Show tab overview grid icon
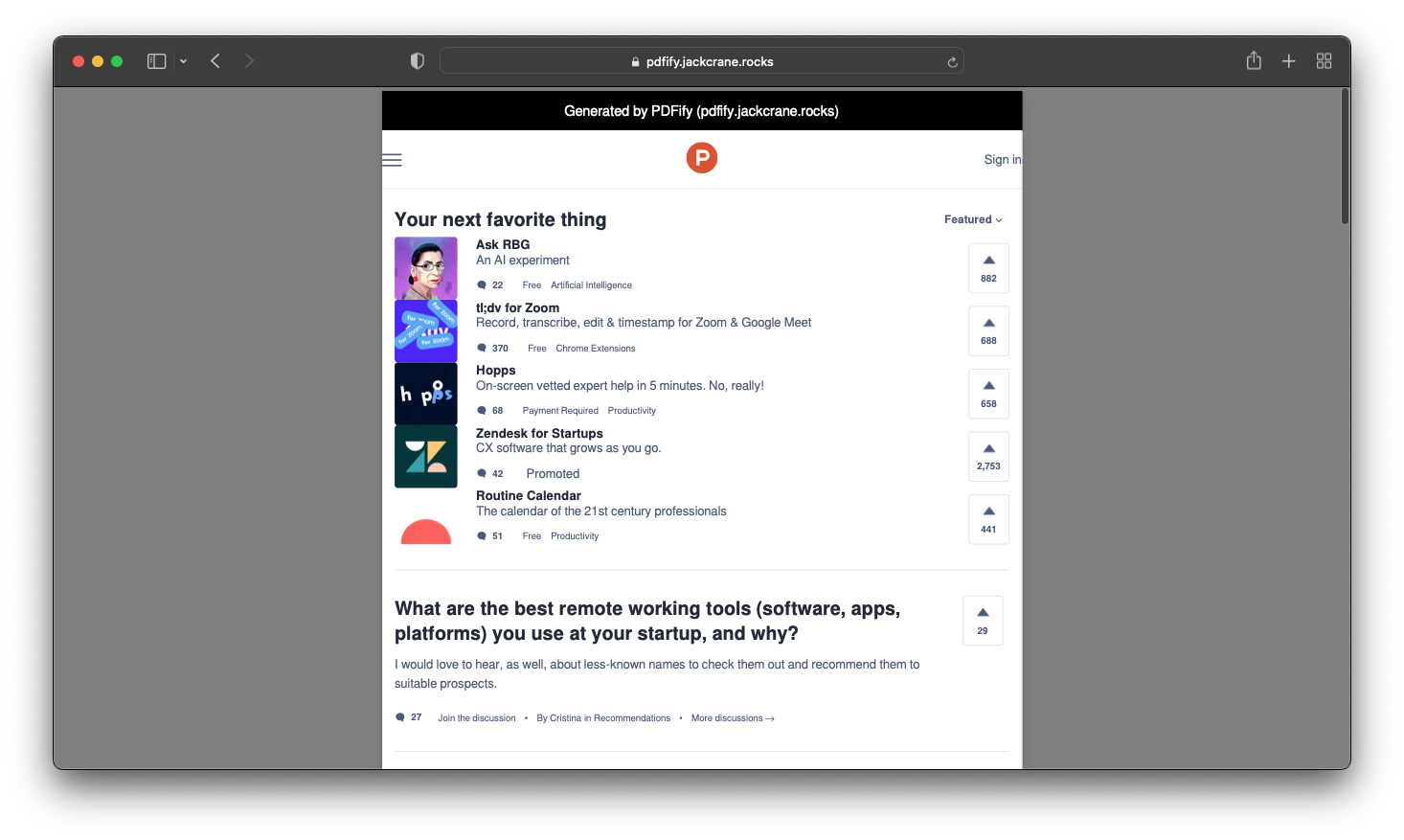This screenshot has height=840, width=1404. point(1325,61)
